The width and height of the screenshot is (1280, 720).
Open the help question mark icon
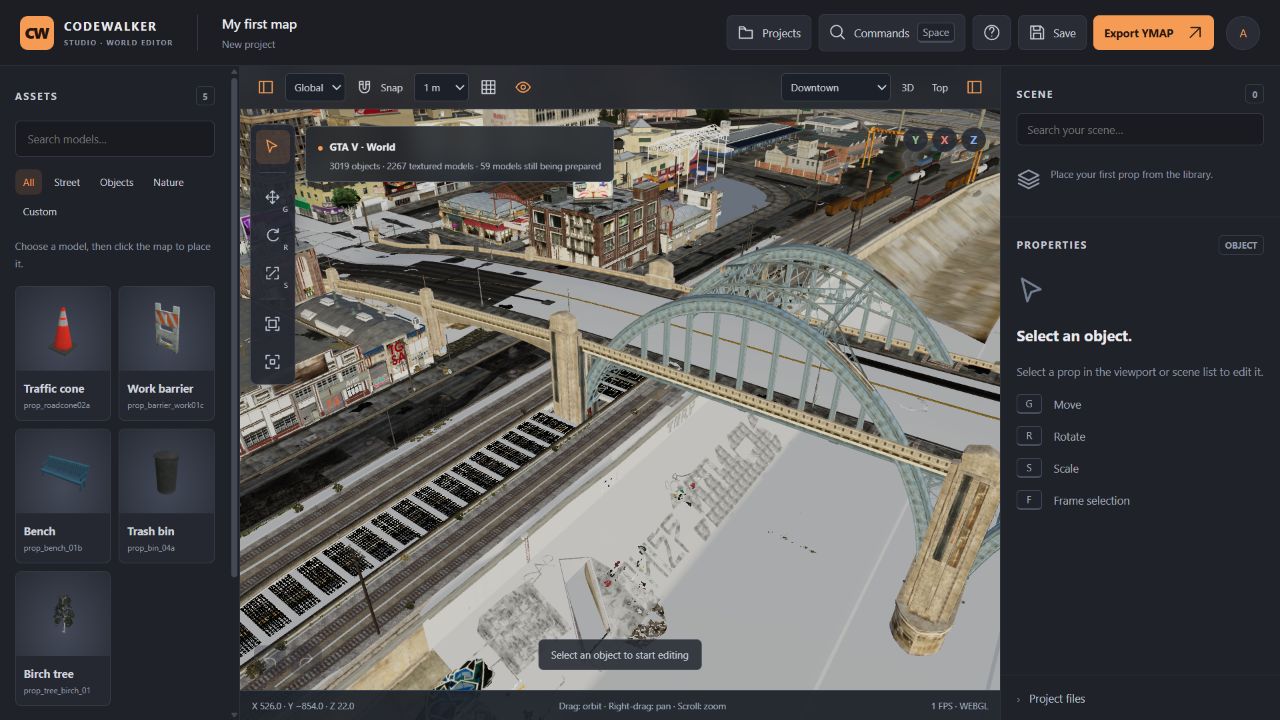(x=992, y=33)
